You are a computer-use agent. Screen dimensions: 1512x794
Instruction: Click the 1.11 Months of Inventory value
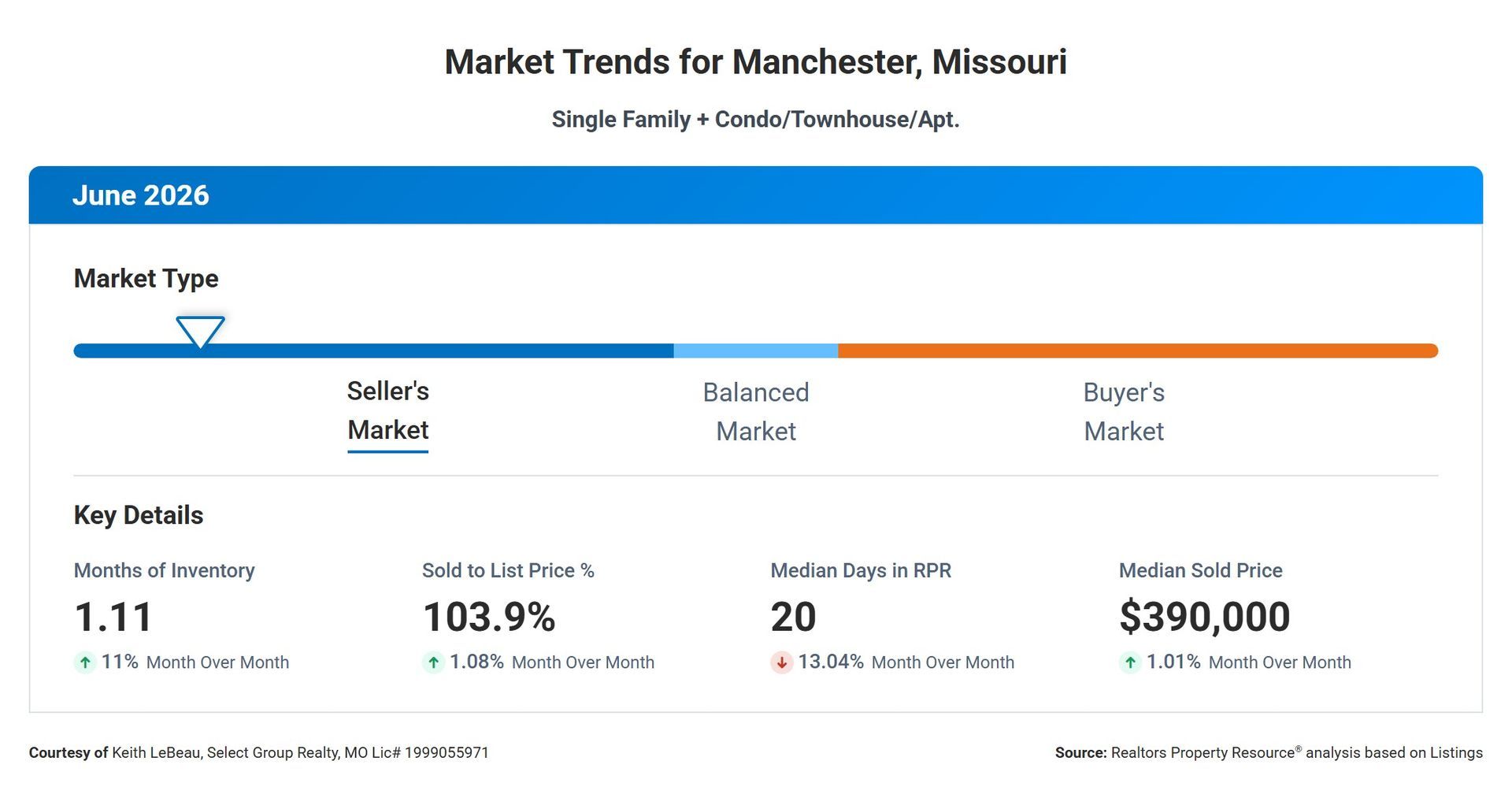113,617
